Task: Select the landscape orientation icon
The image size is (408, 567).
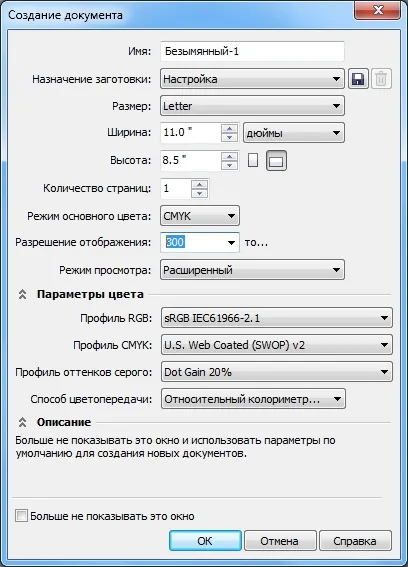Action: (x=276, y=160)
